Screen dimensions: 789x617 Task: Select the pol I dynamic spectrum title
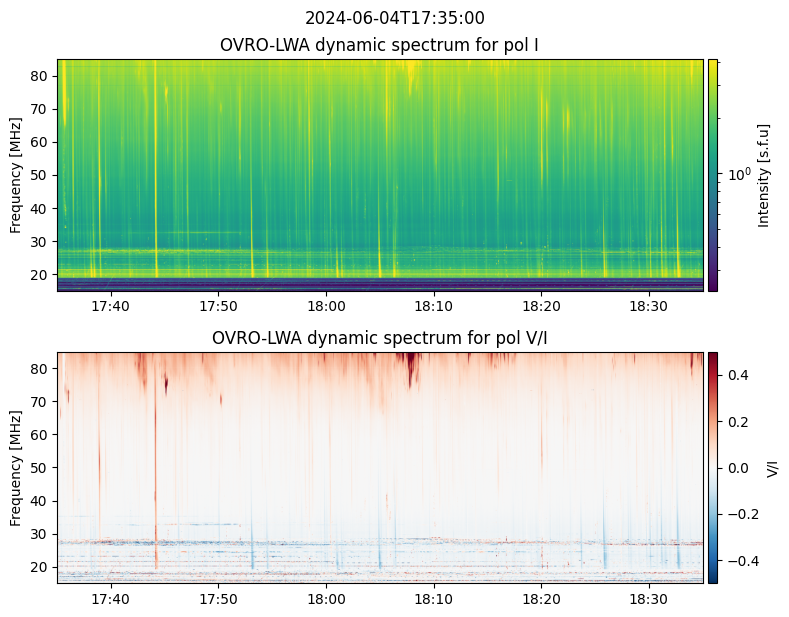pyautogui.click(x=379, y=45)
